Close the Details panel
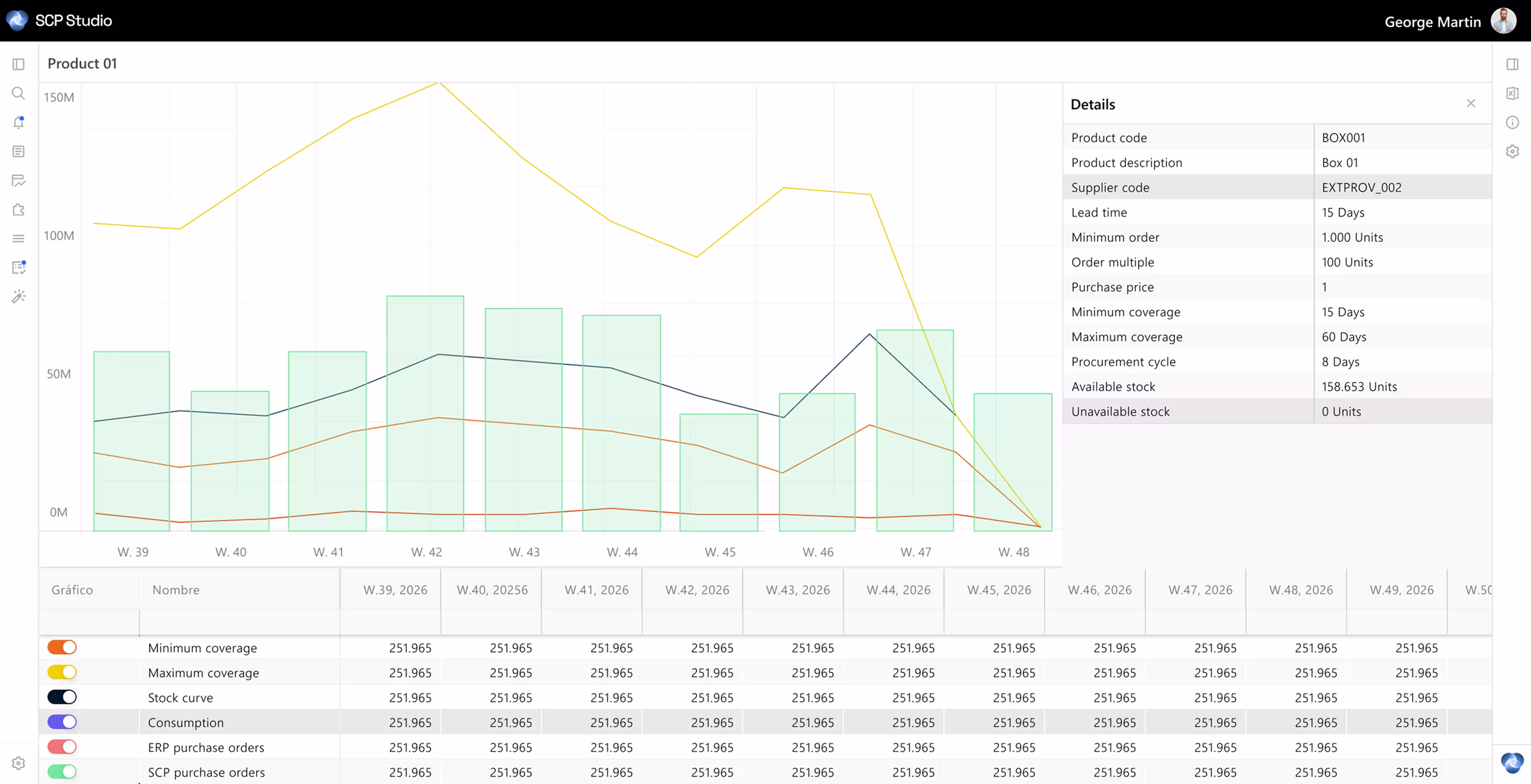Image resolution: width=1531 pixels, height=784 pixels. [1471, 103]
